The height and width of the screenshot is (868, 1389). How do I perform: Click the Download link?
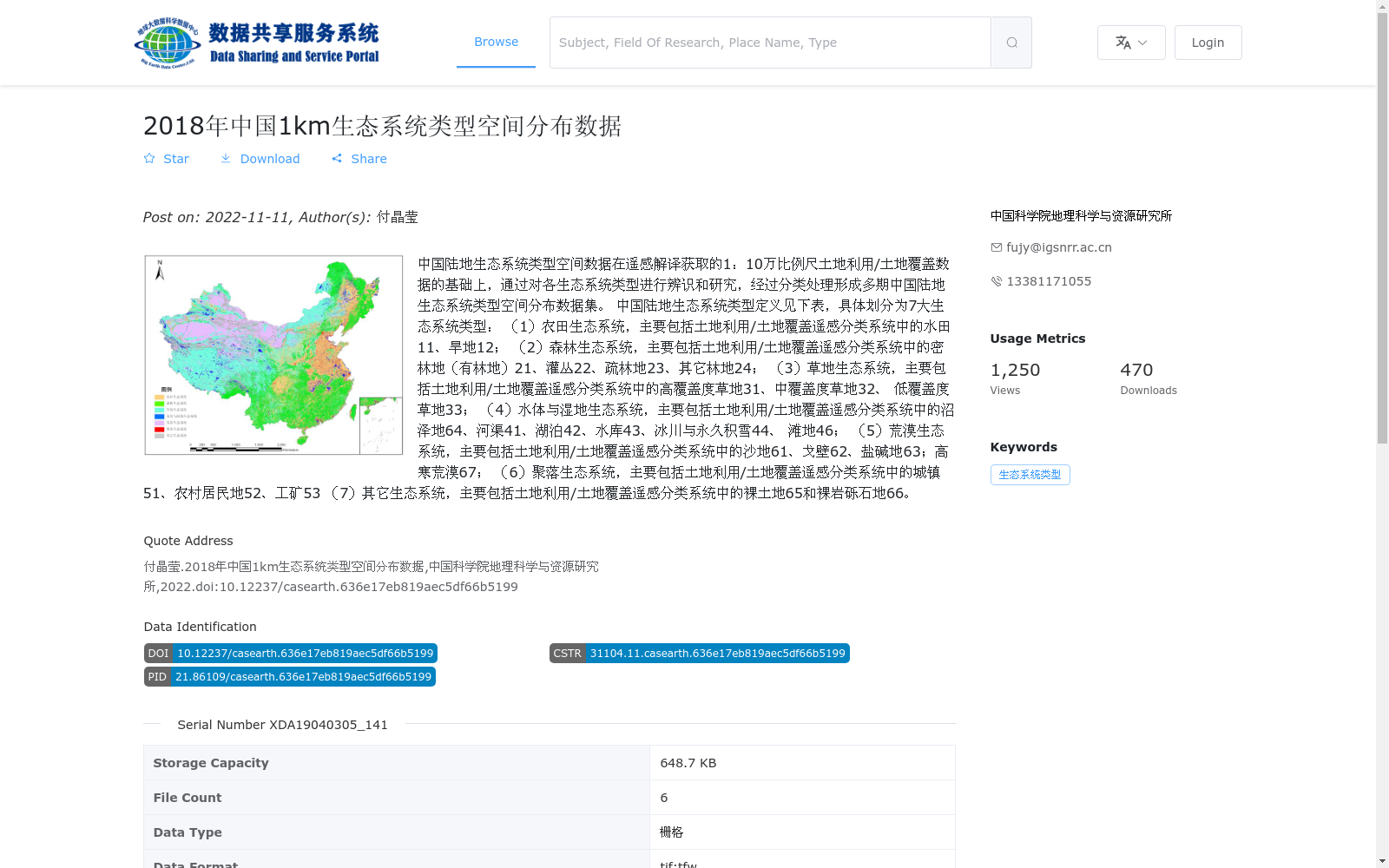260,159
